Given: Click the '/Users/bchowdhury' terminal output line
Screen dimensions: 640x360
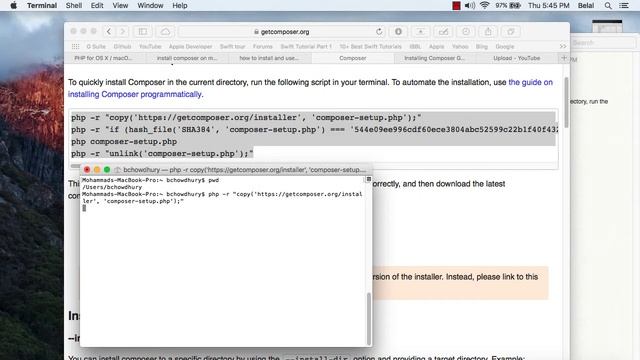Looking at the screenshot, I should [112, 187].
